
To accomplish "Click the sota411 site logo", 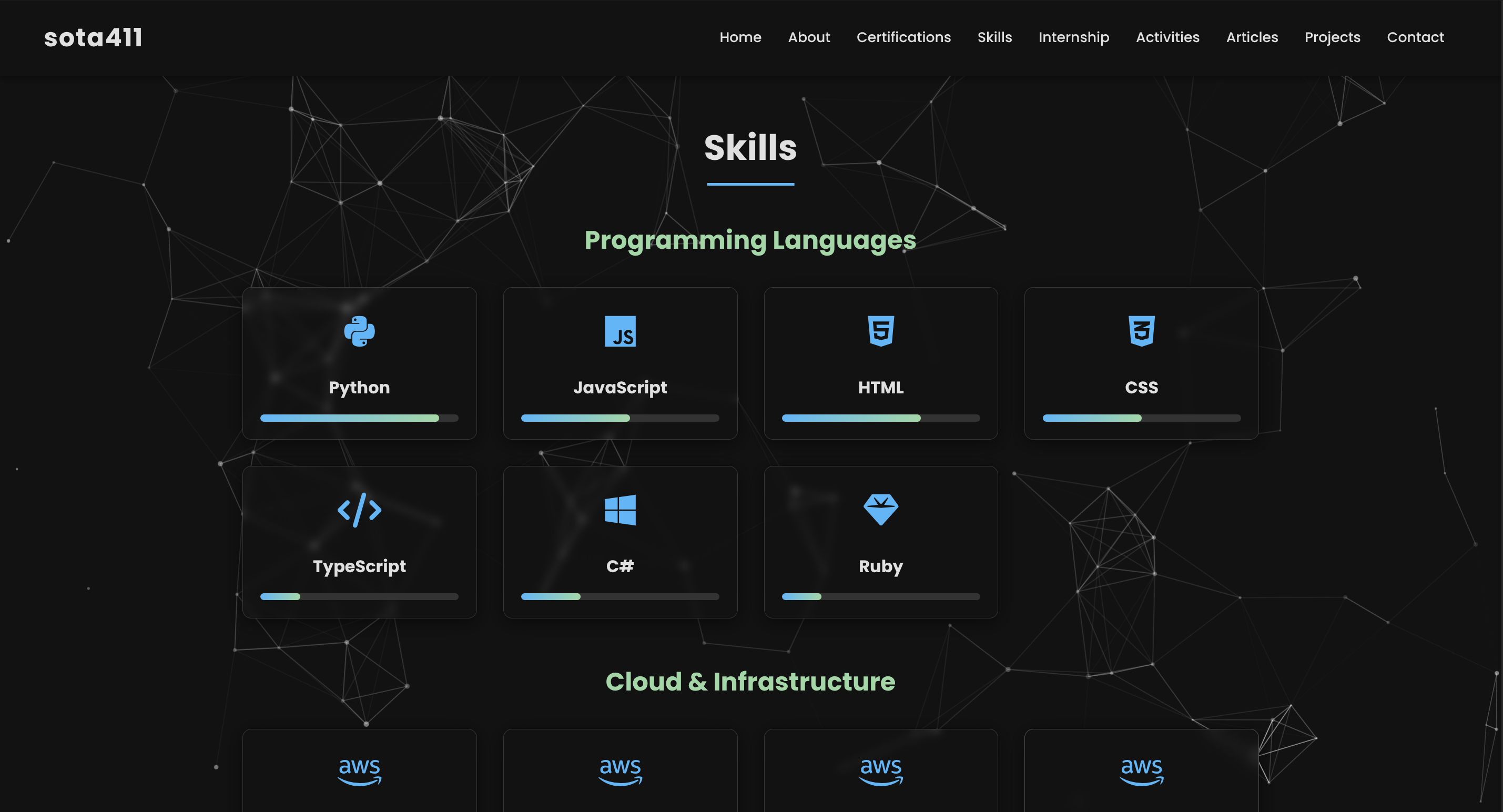I will (94, 38).
